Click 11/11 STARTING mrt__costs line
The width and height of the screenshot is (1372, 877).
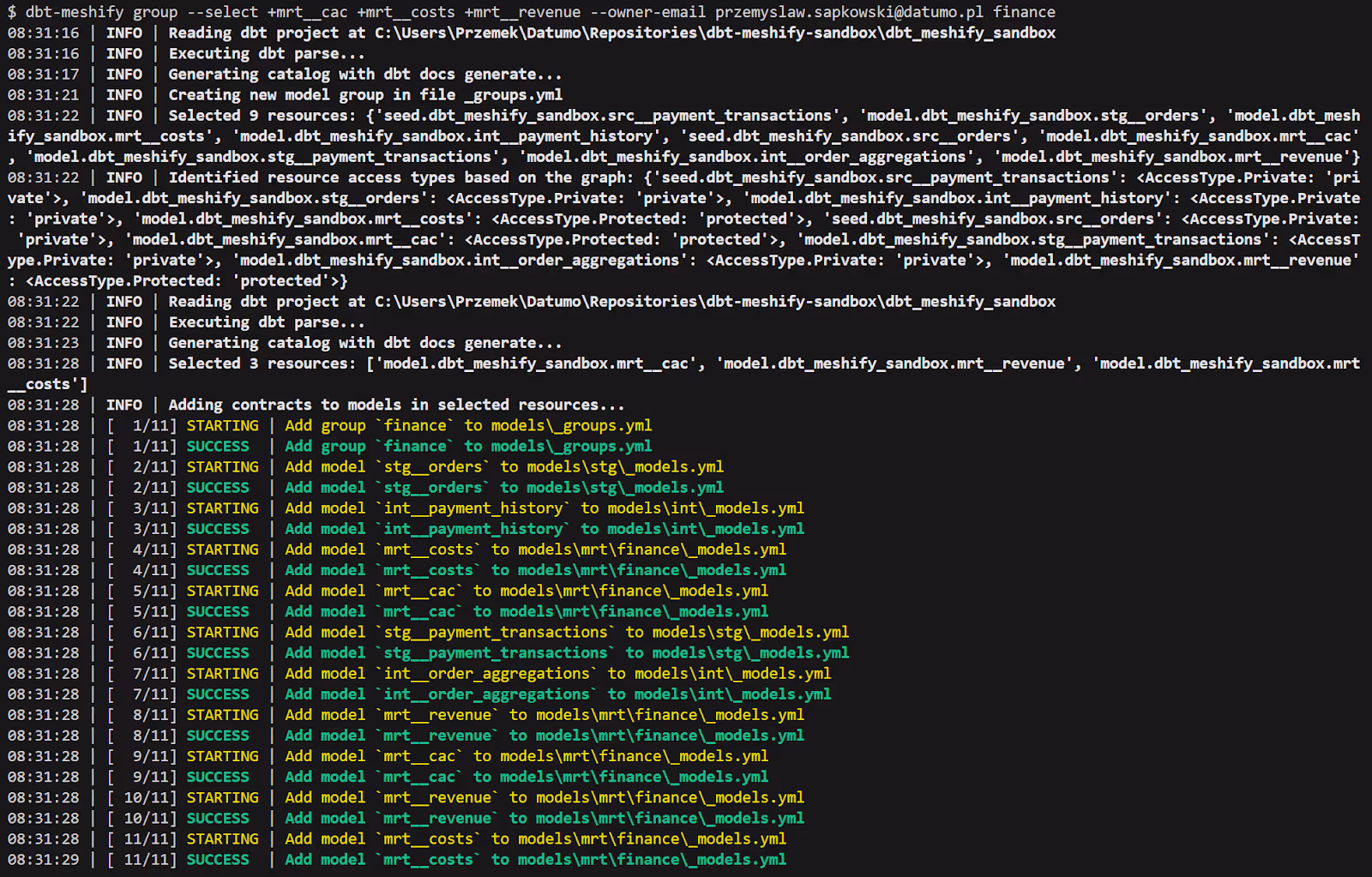pyautogui.click(x=397, y=838)
